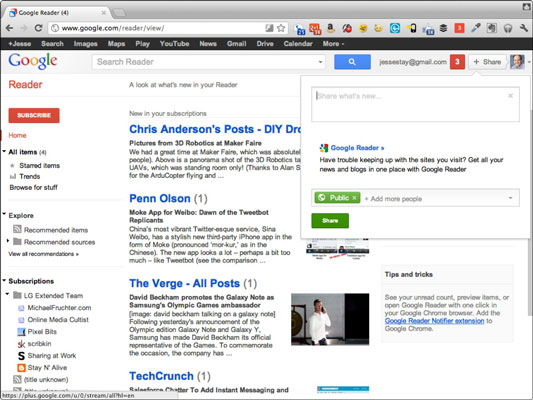Open the More menu in Google bar

(333, 44)
